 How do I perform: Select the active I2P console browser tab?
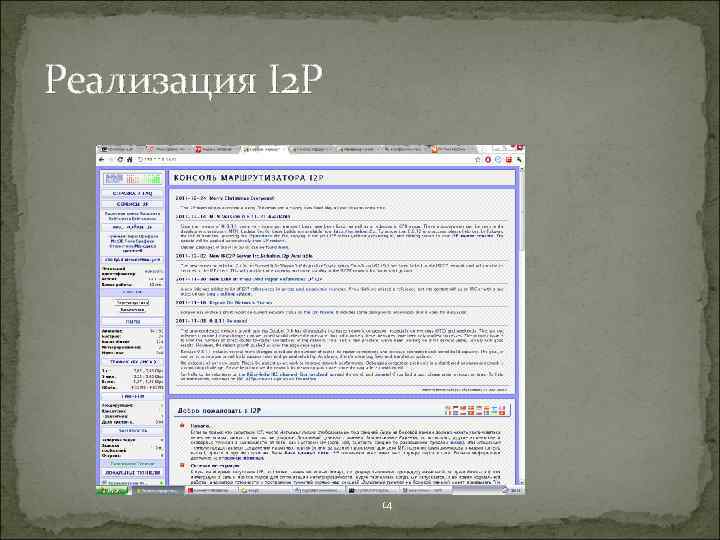click(x=263, y=149)
